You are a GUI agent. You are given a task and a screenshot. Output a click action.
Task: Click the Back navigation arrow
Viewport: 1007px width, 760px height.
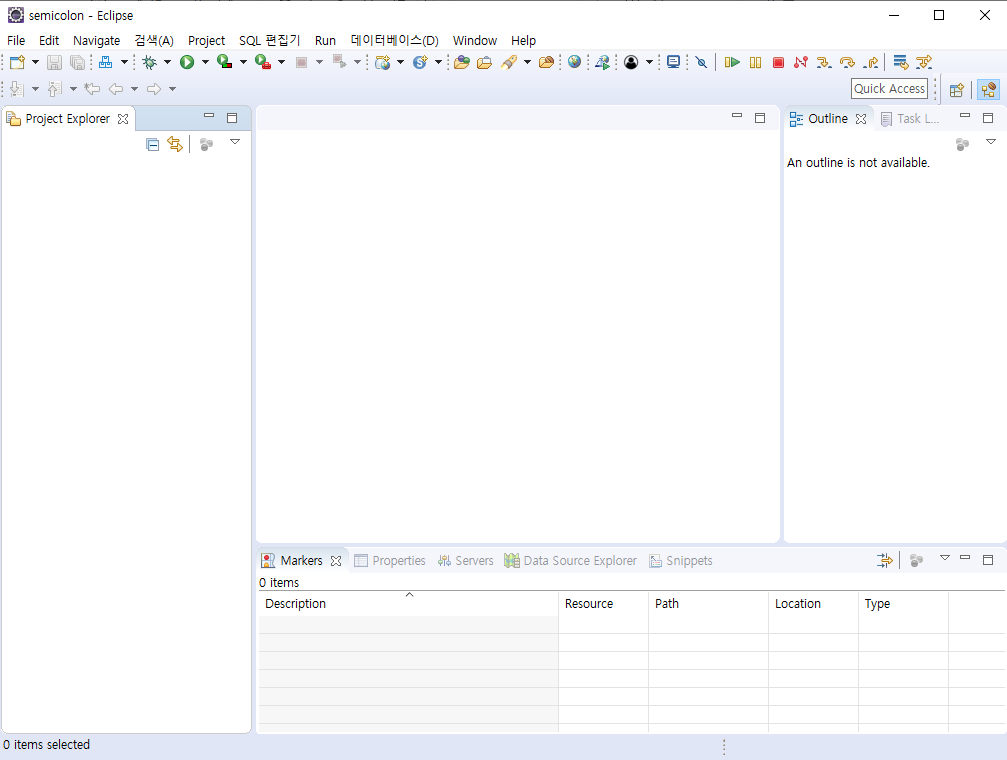pos(116,89)
